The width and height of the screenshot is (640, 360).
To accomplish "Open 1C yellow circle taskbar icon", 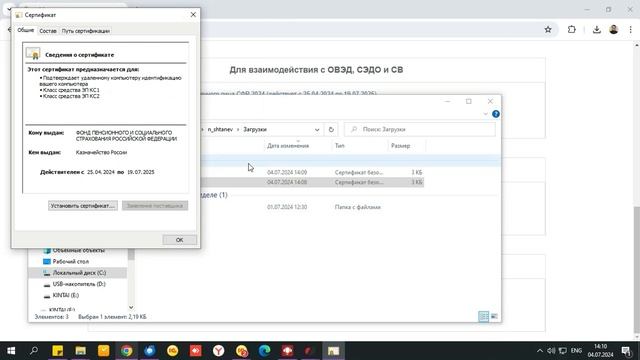I will [x=173, y=351].
